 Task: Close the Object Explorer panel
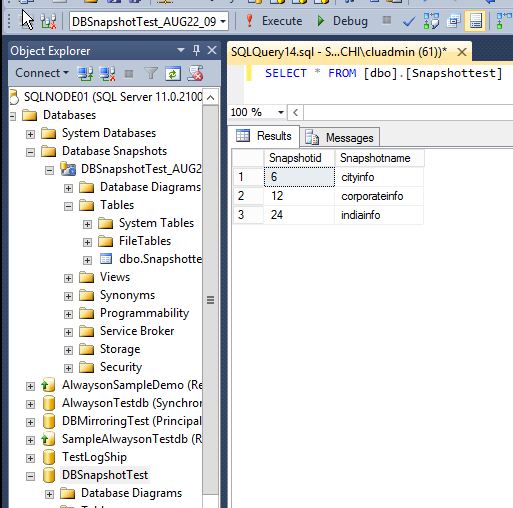pyautogui.click(x=212, y=50)
